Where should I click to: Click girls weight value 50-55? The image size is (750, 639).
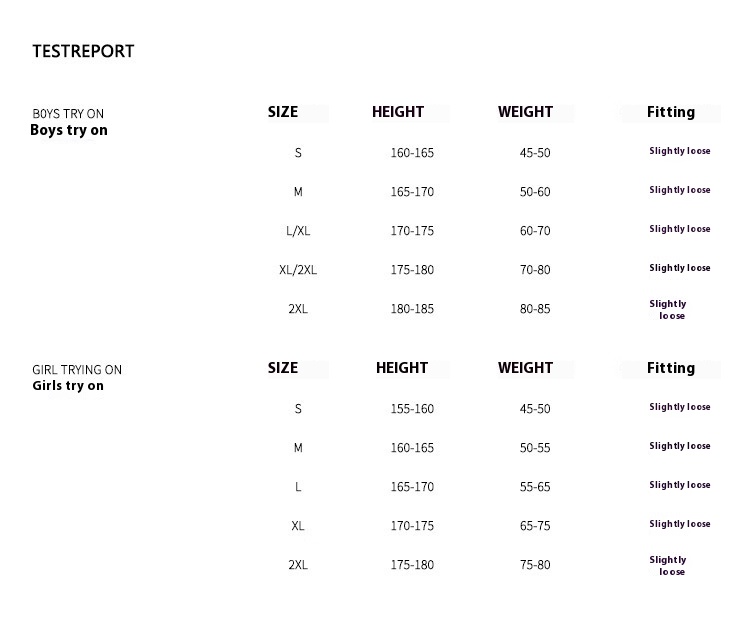pos(535,448)
